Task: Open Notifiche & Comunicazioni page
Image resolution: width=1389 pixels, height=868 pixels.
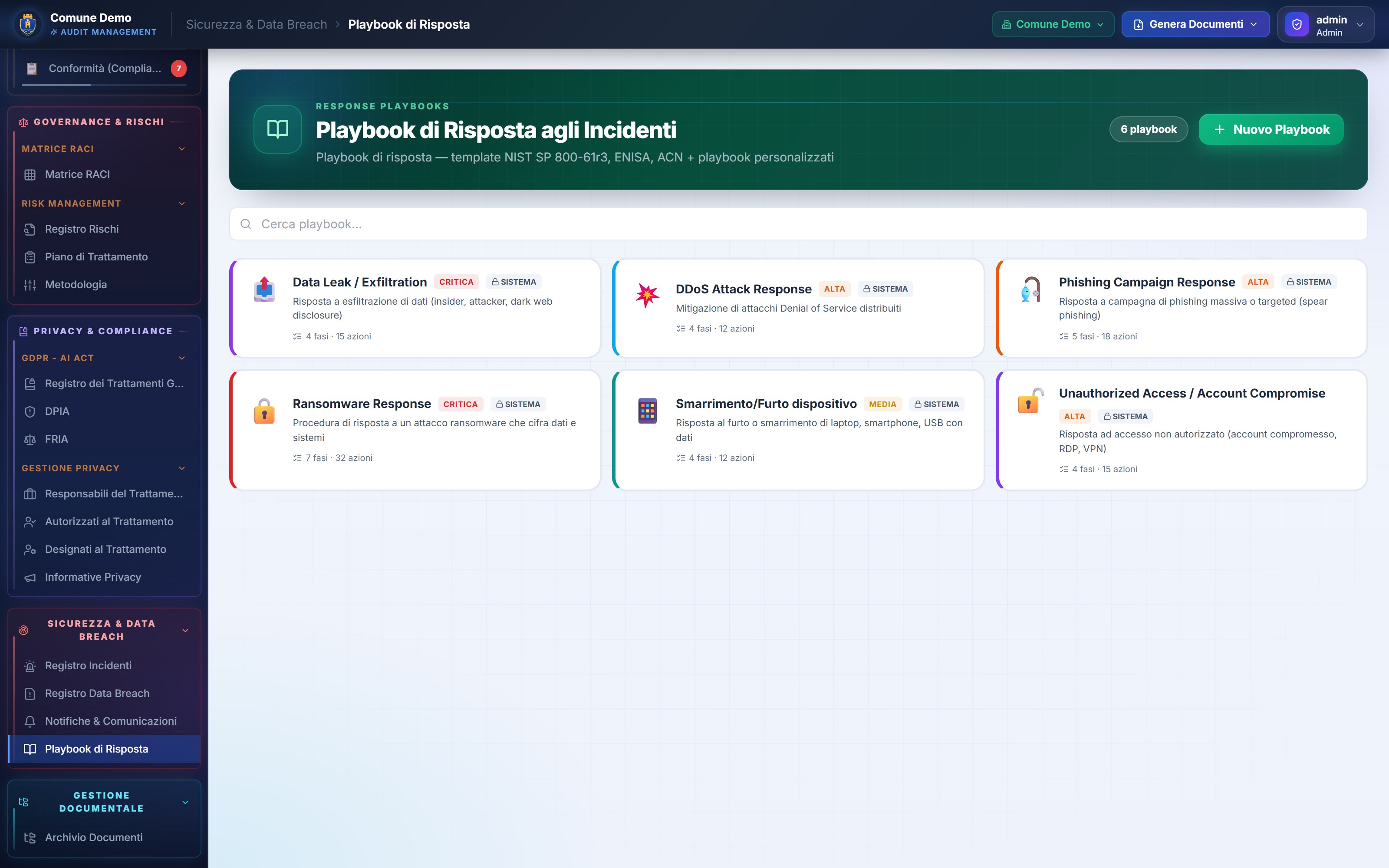Action: click(x=105, y=722)
